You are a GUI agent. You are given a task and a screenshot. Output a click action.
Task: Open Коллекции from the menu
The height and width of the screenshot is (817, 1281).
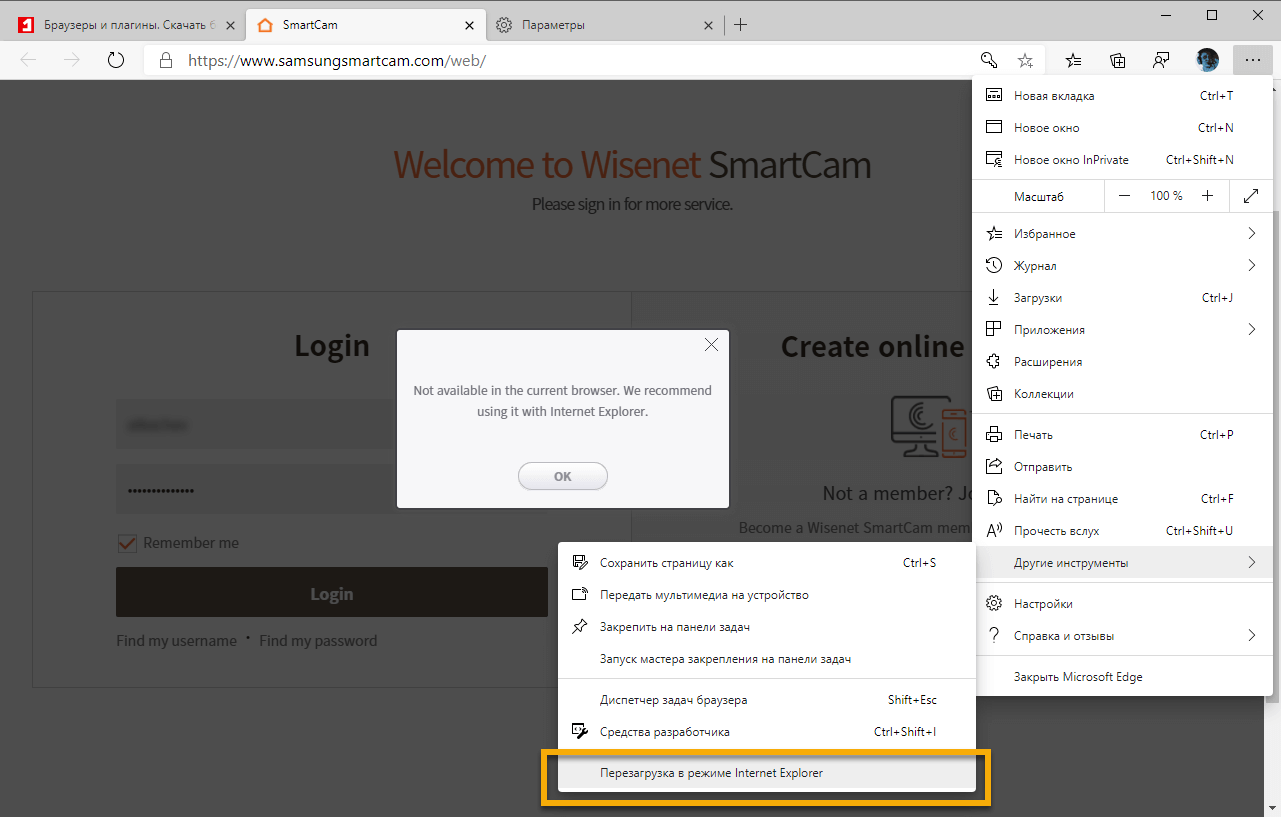pos(1121,394)
